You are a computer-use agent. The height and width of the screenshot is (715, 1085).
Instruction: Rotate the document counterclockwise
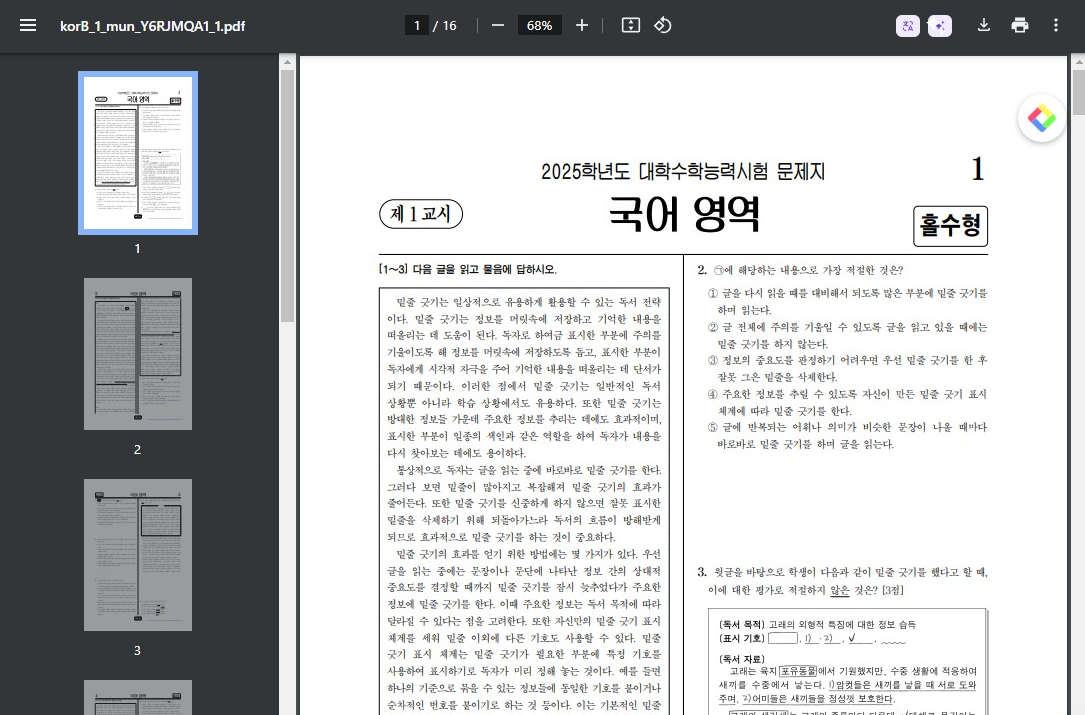pyautogui.click(x=662, y=26)
